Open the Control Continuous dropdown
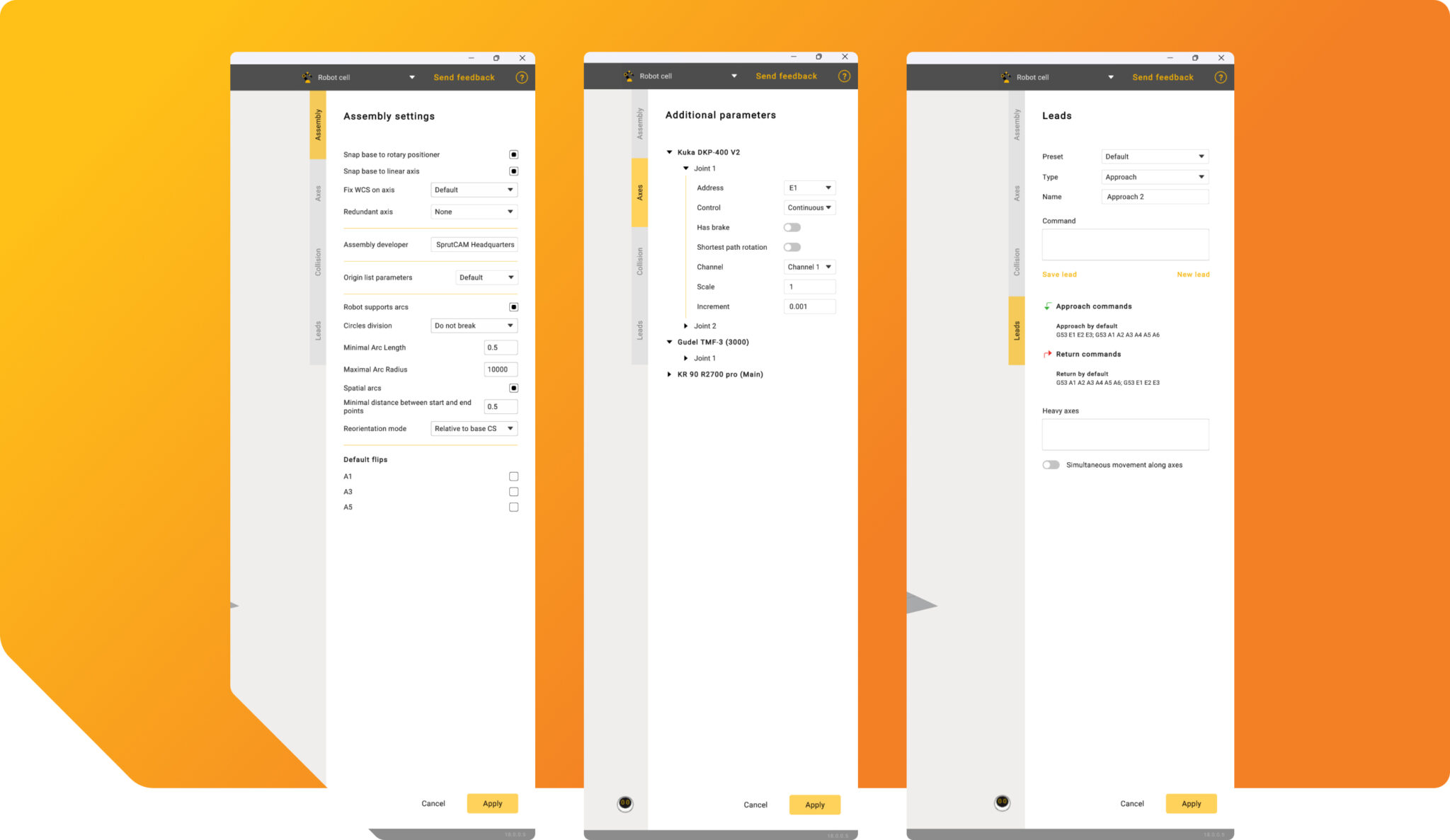Screen dimensions: 1450x840 pyautogui.click(x=809, y=208)
